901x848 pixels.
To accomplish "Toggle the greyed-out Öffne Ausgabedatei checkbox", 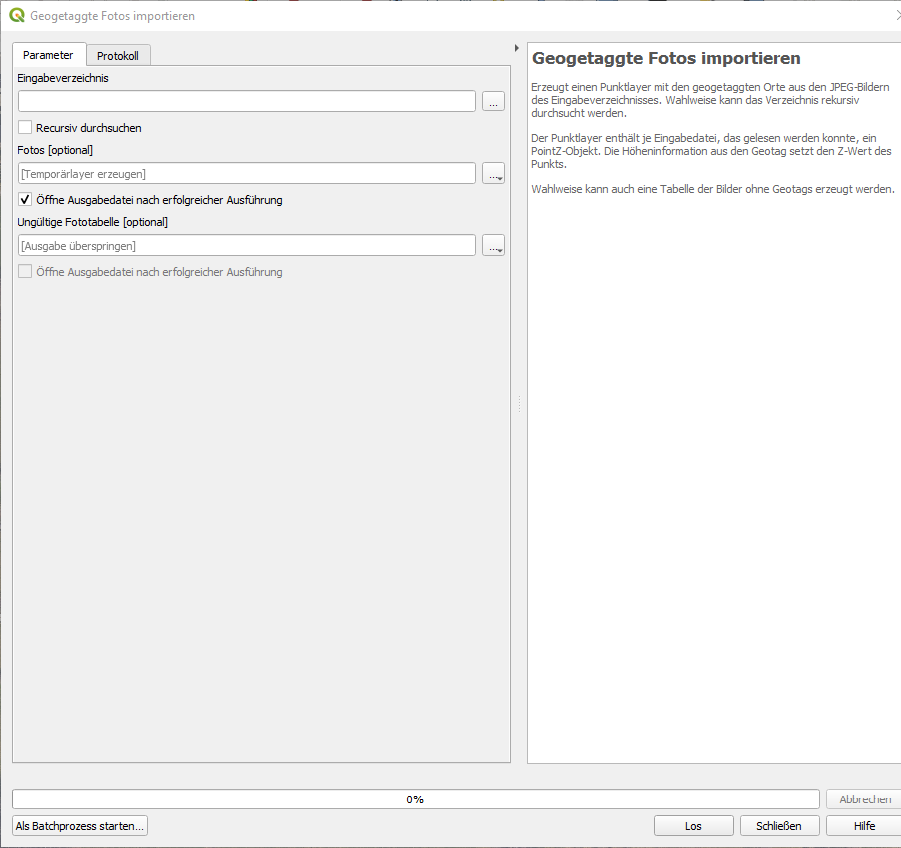I will pyautogui.click(x=26, y=272).
